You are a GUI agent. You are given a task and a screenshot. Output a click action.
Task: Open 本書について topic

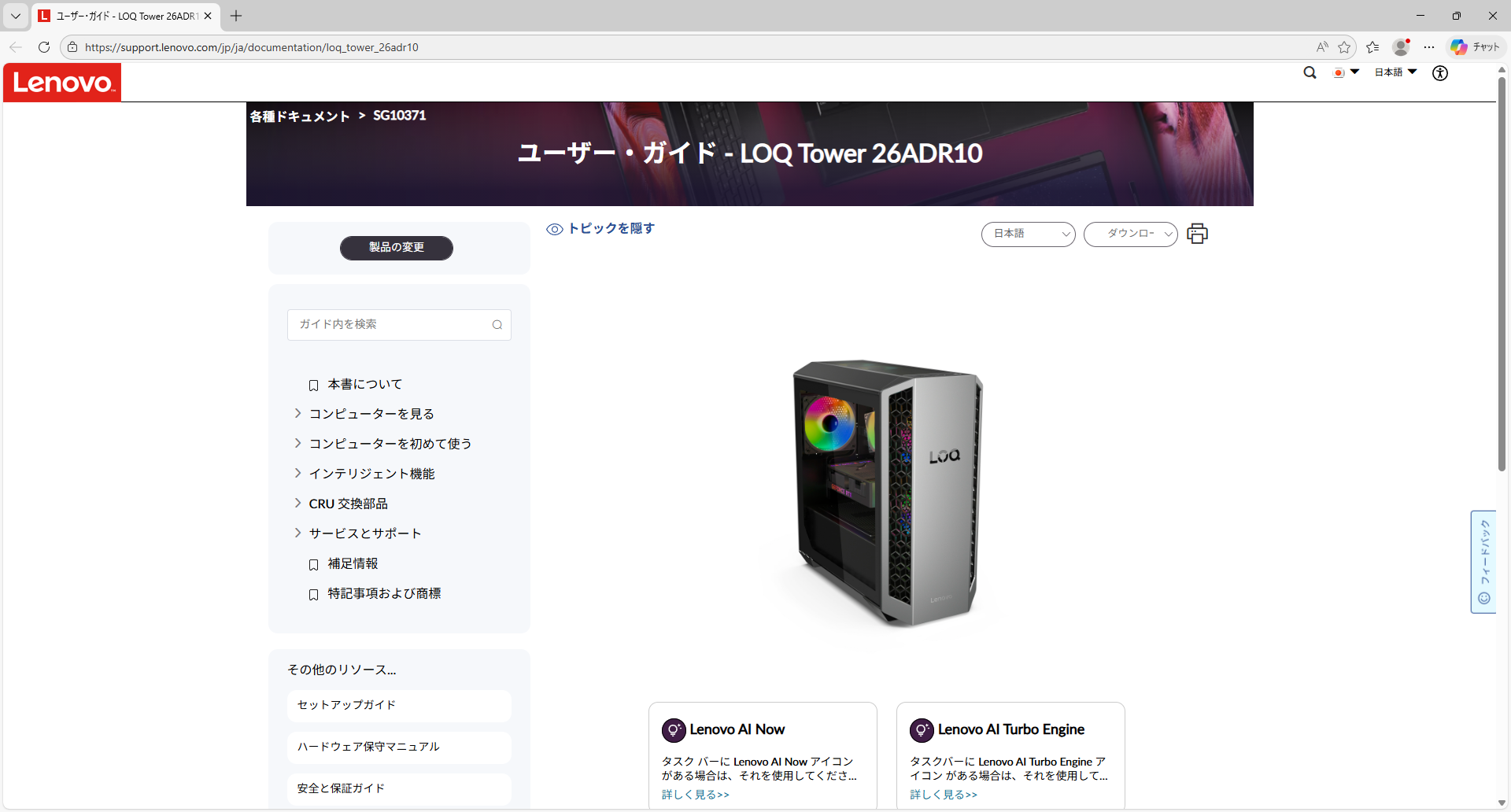tap(364, 384)
